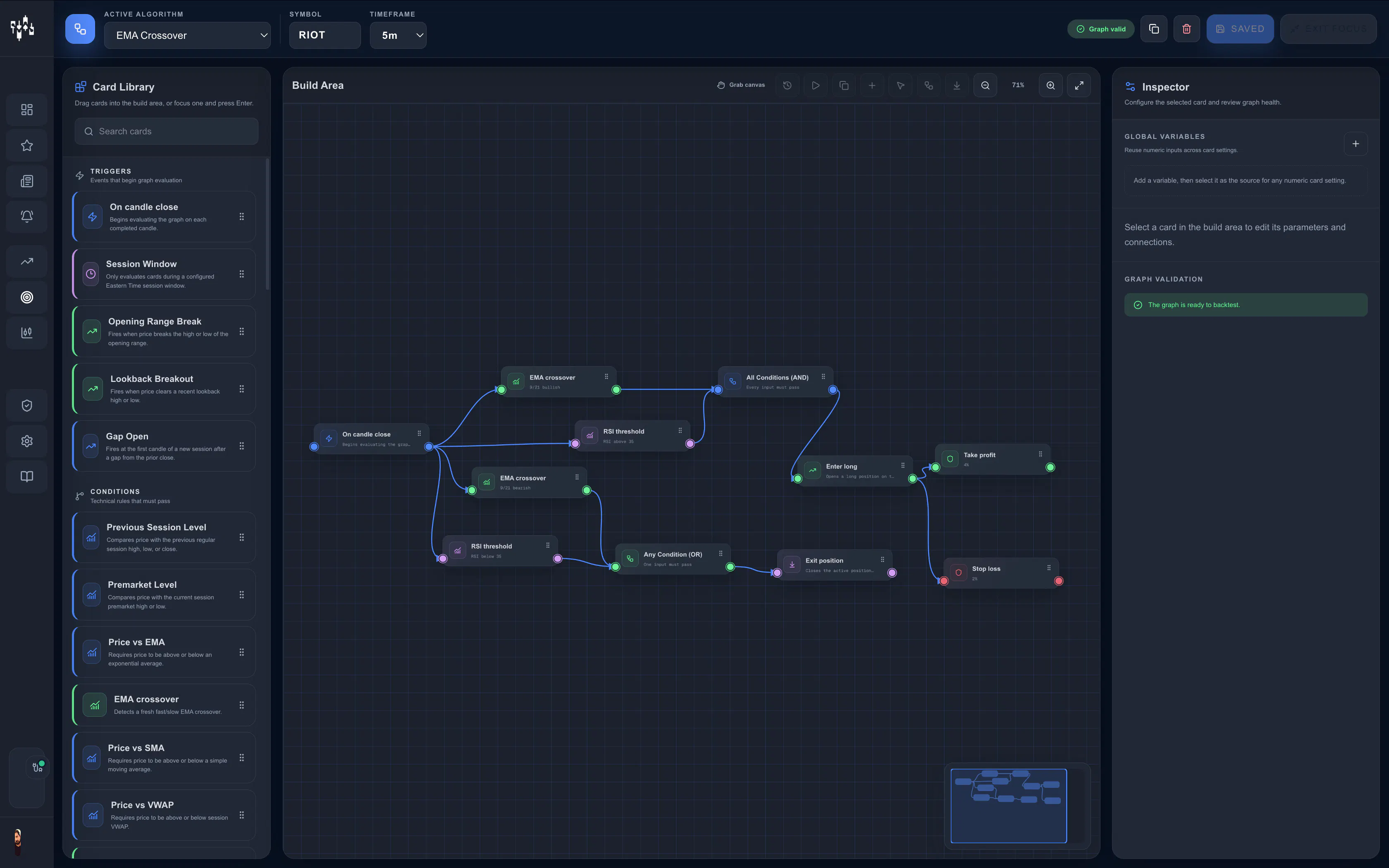Click the blue algorithm graph icon button
This screenshot has width=1389, height=868.
(80, 29)
